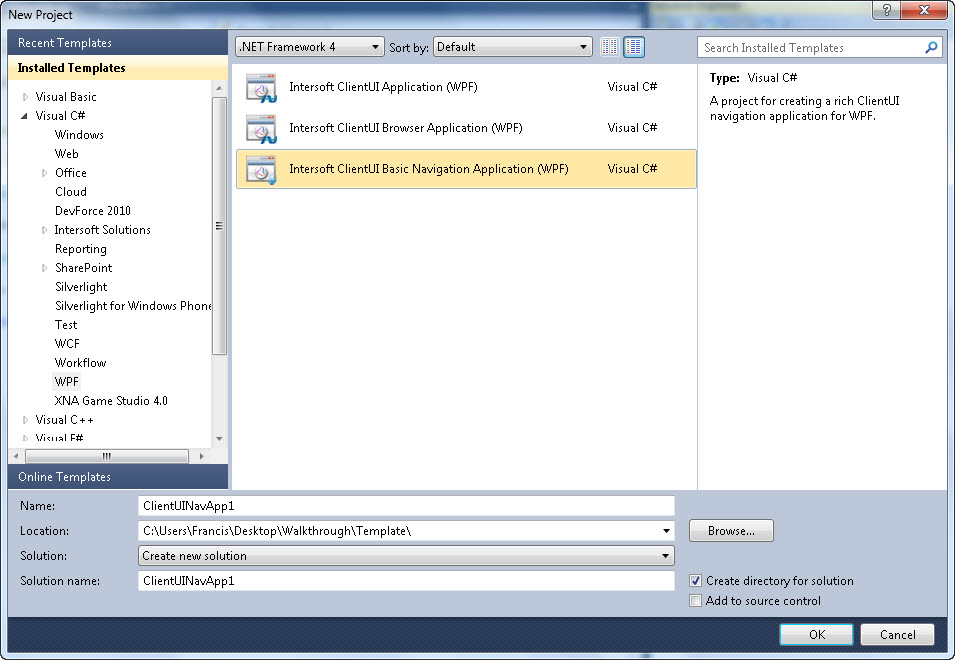Select Intersoft ClientUI Basic Navigation Application template
Screen dimensions: 955x660
click(466, 169)
